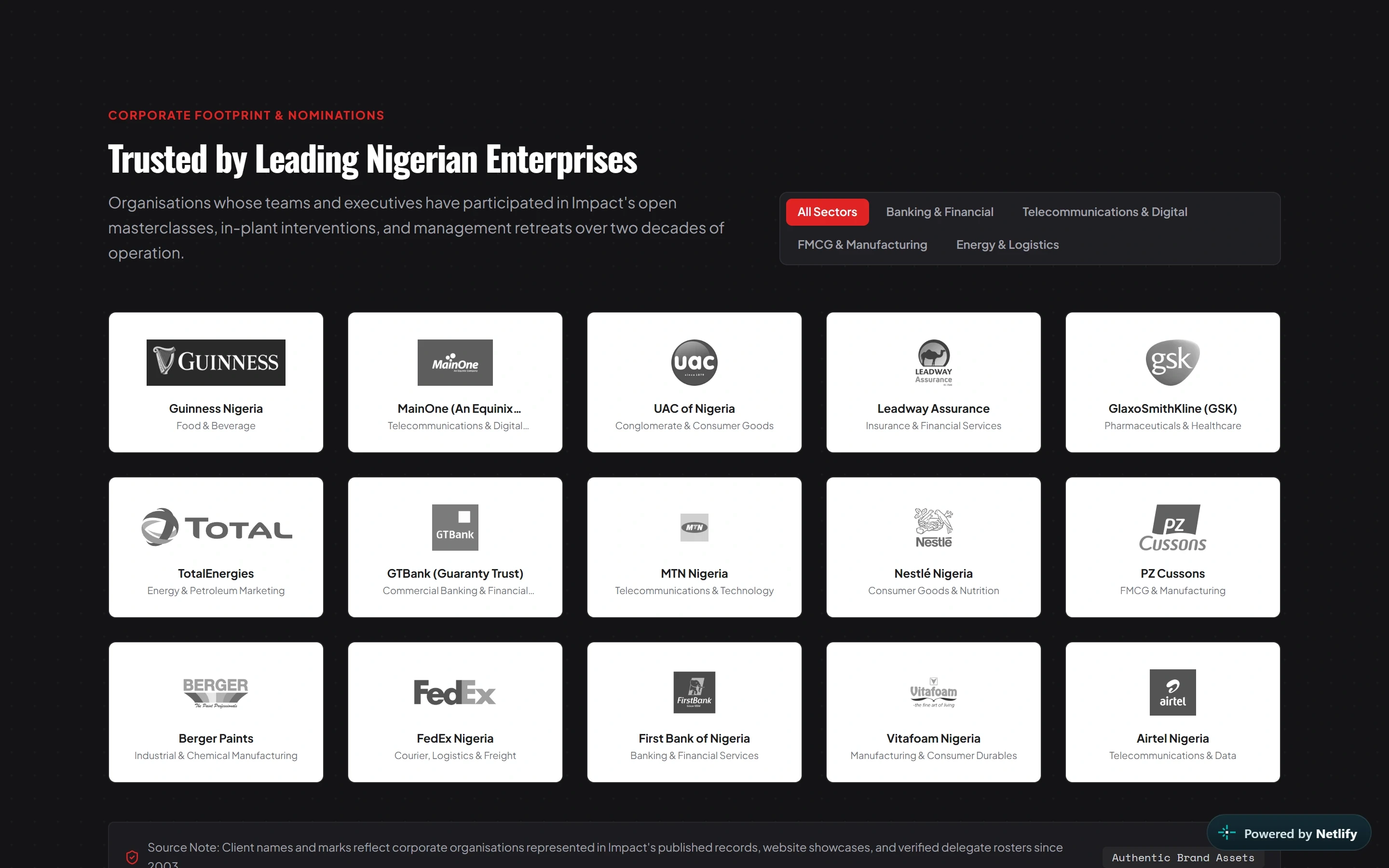Select the All Sectors filter tab
The image size is (1389, 868).
[x=827, y=212]
